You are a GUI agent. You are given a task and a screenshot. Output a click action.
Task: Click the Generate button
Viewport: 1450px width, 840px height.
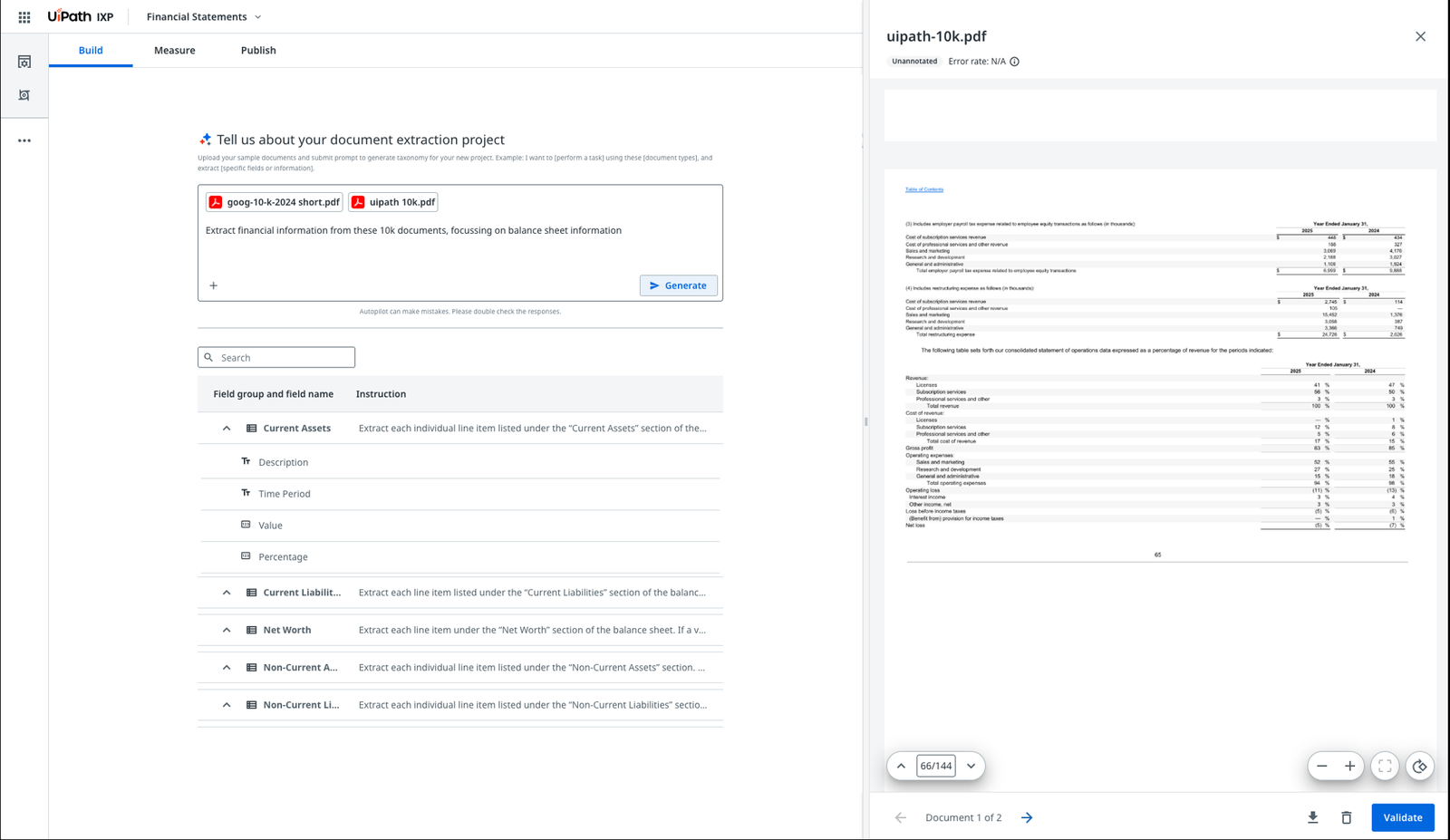click(679, 285)
